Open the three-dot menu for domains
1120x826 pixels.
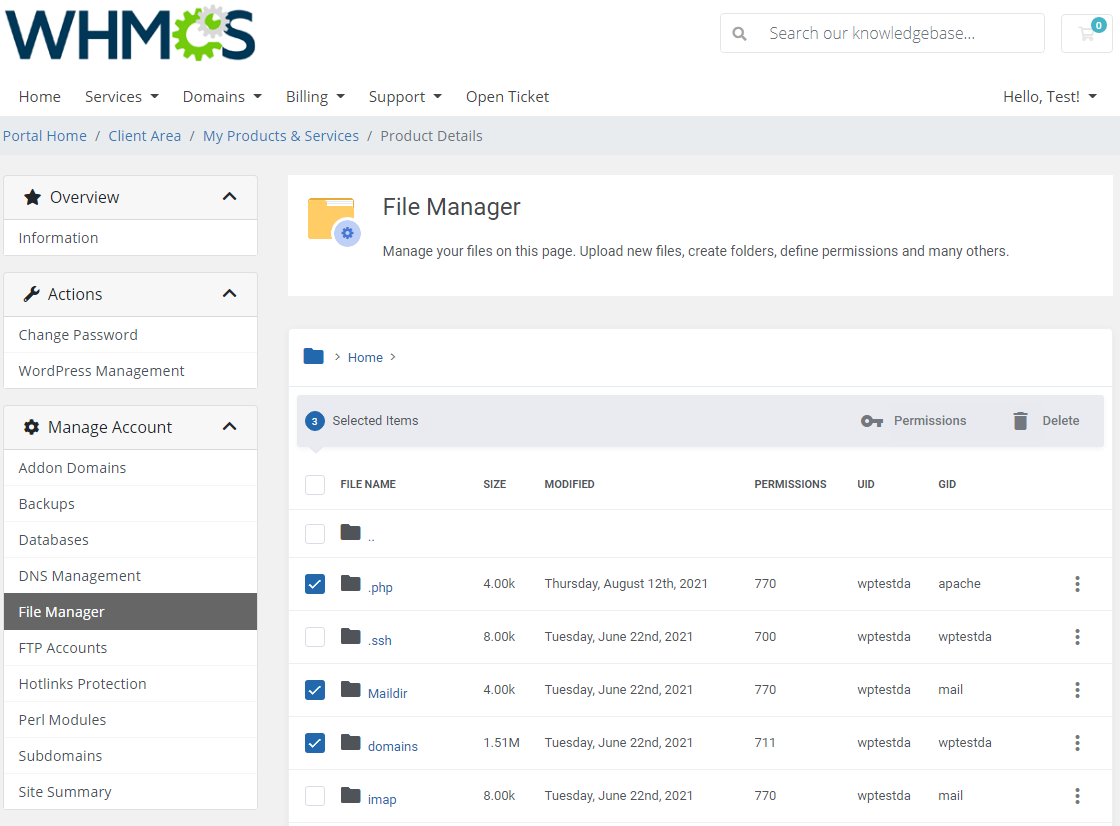click(x=1077, y=742)
